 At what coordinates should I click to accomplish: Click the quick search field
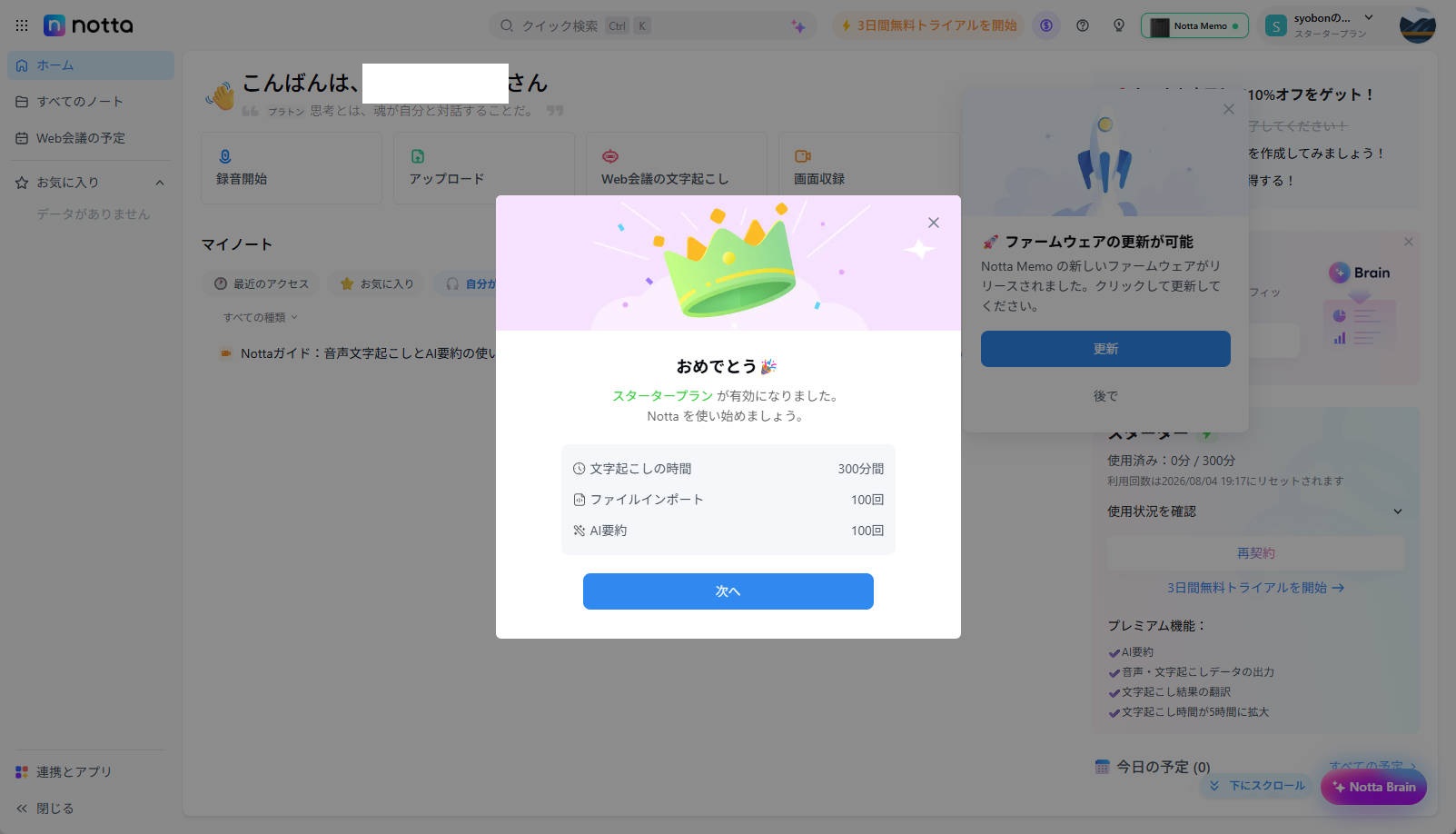pos(654,25)
